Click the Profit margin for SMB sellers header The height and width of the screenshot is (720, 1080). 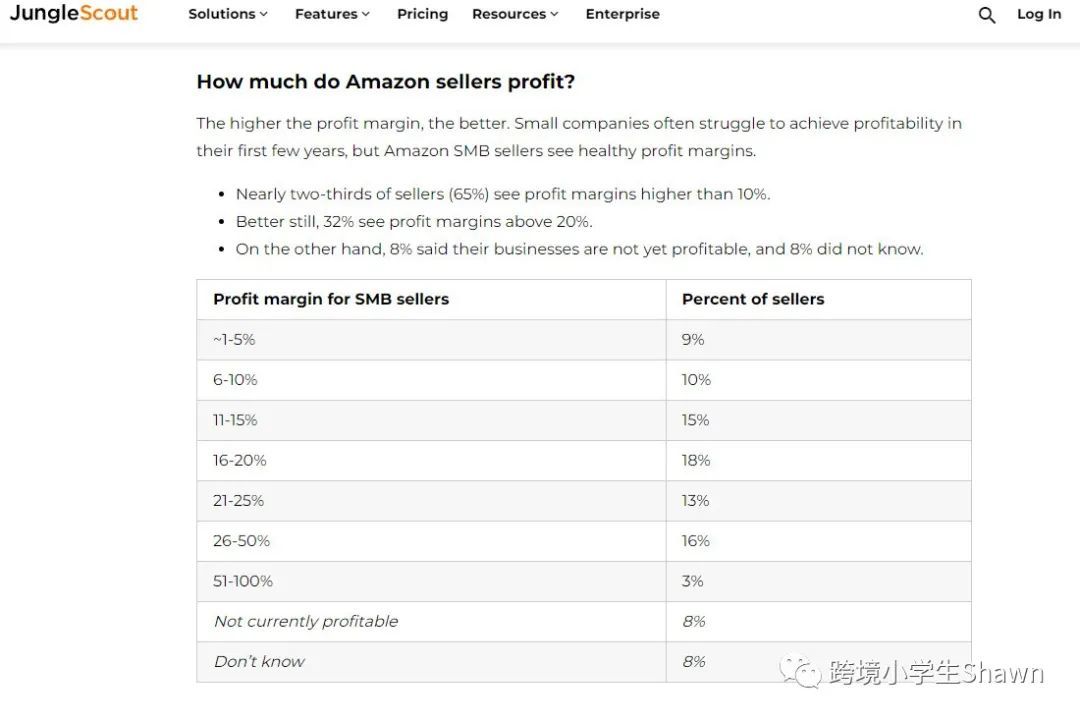pyautogui.click(x=331, y=299)
